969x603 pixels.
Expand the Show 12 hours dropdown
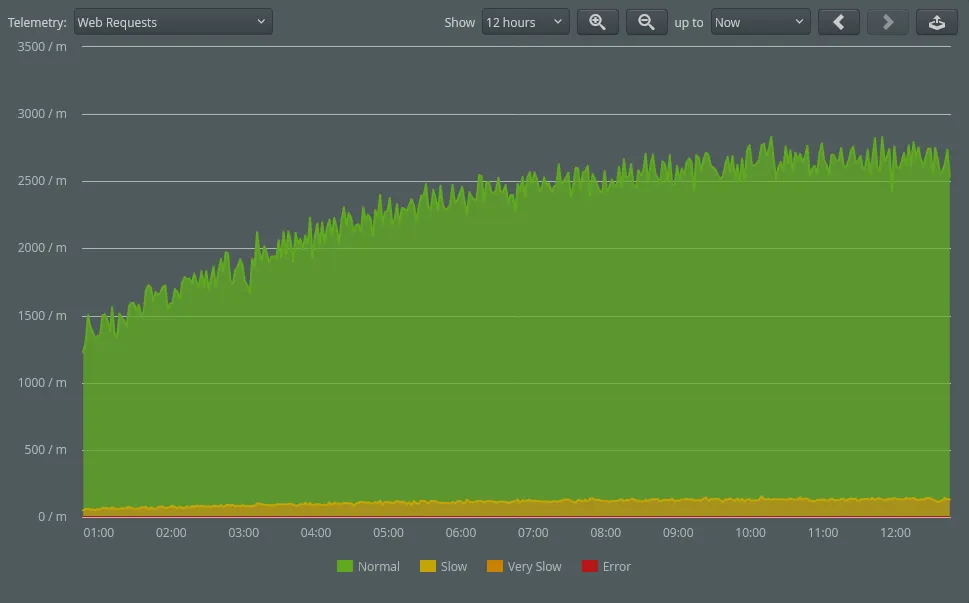525,22
